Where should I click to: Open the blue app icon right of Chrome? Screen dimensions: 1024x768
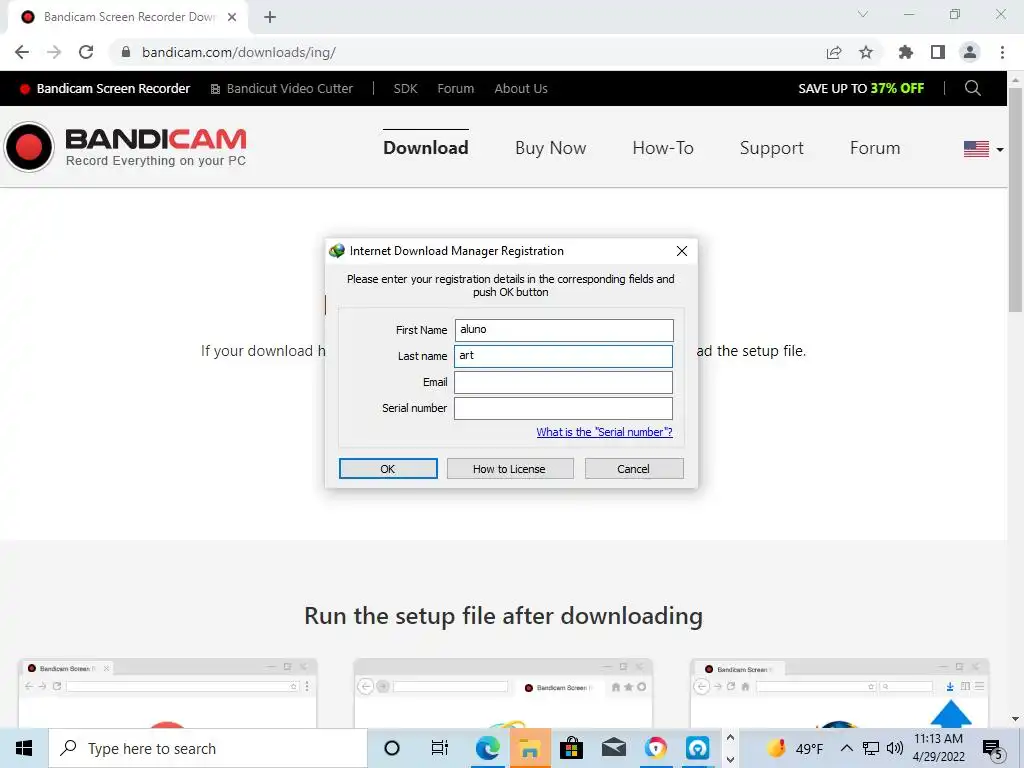697,748
